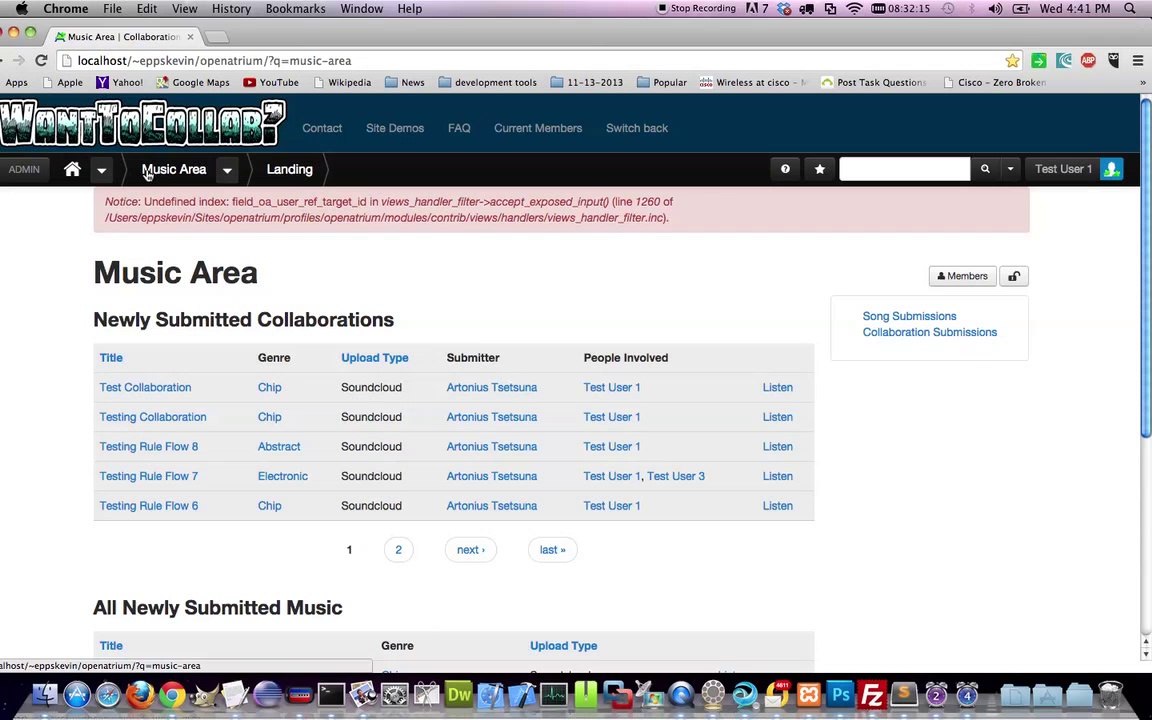1152x720 pixels.
Task: Go to the site home icon
Action: tap(72, 169)
